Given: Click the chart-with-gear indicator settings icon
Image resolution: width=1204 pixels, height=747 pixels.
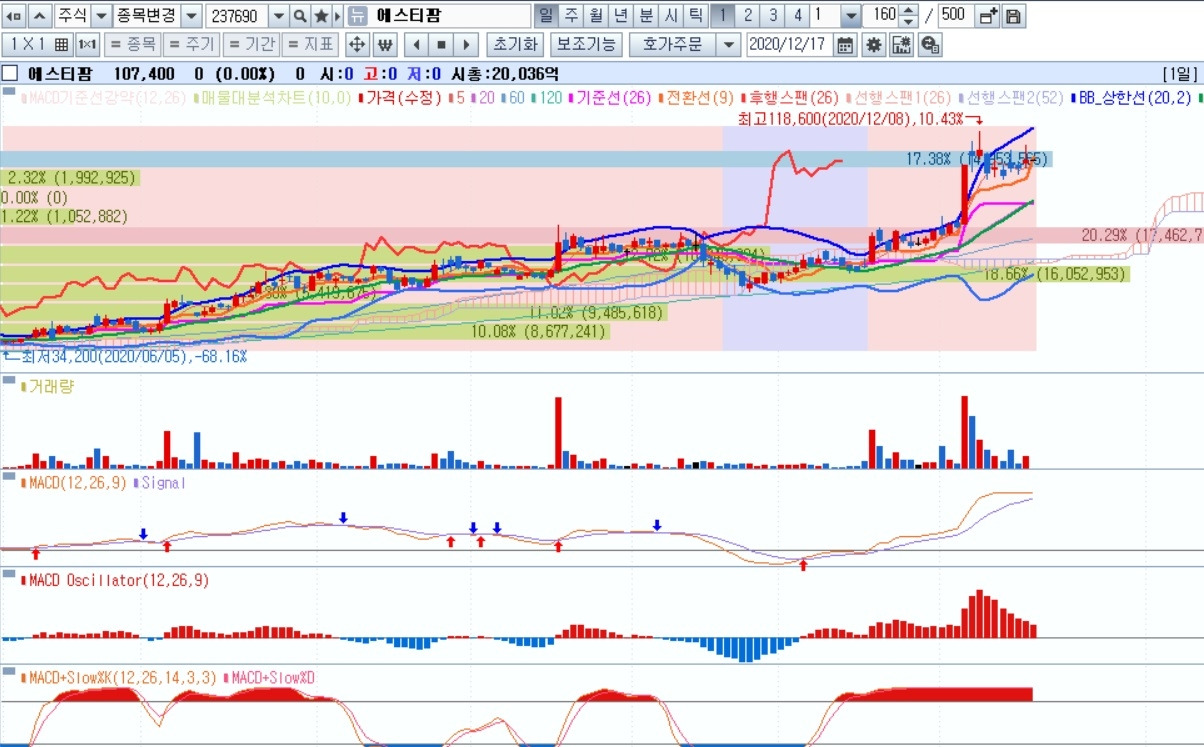Looking at the screenshot, I should click(901, 45).
